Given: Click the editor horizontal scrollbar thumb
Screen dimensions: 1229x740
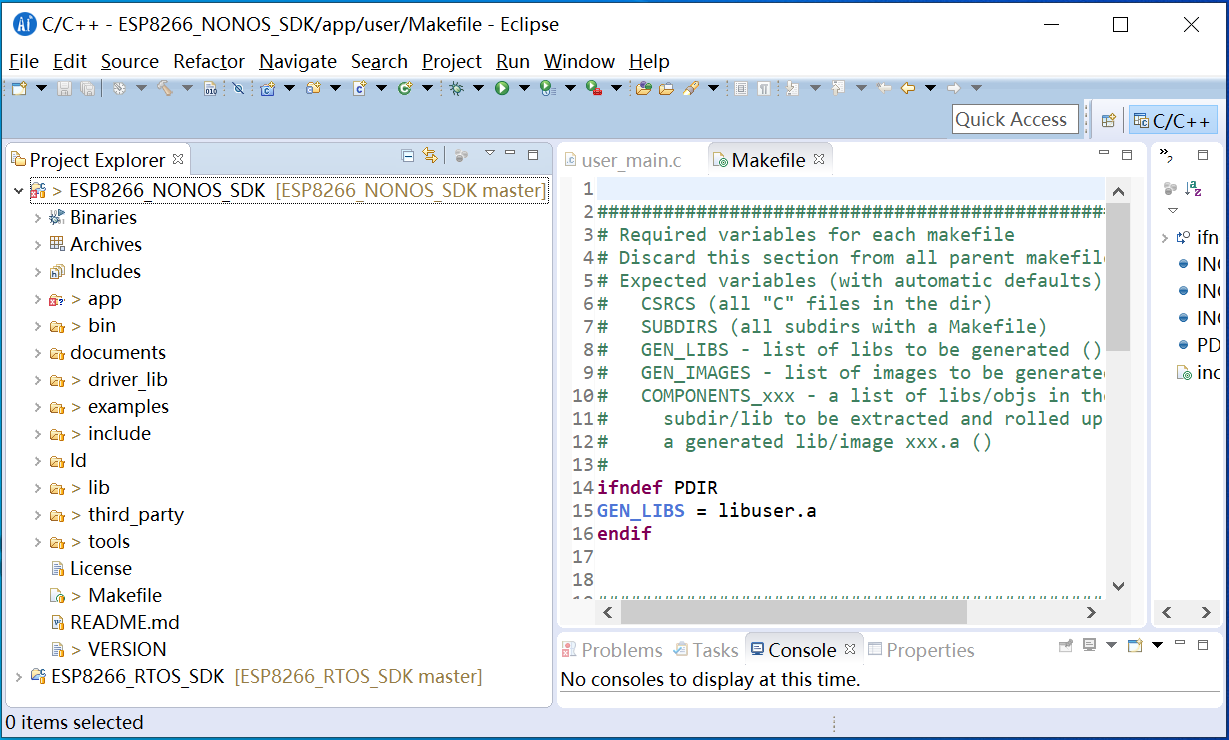Looking at the screenshot, I should pyautogui.click(x=794, y=612).
